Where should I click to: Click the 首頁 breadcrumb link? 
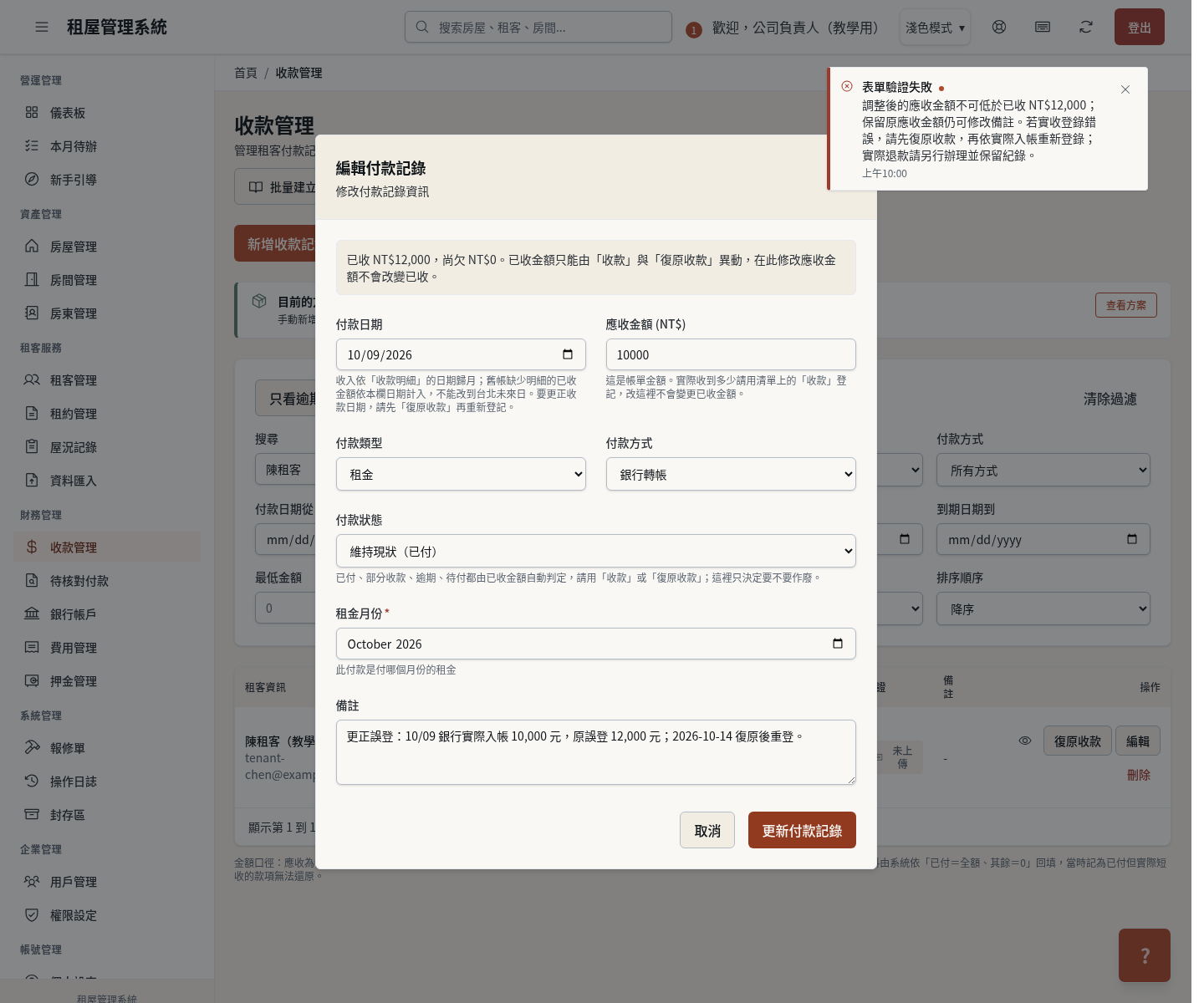pyautogui.click(x=246, y=73)
